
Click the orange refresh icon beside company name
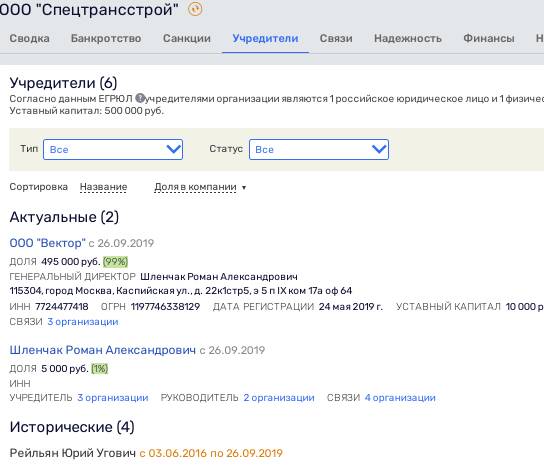pos(195,9)
